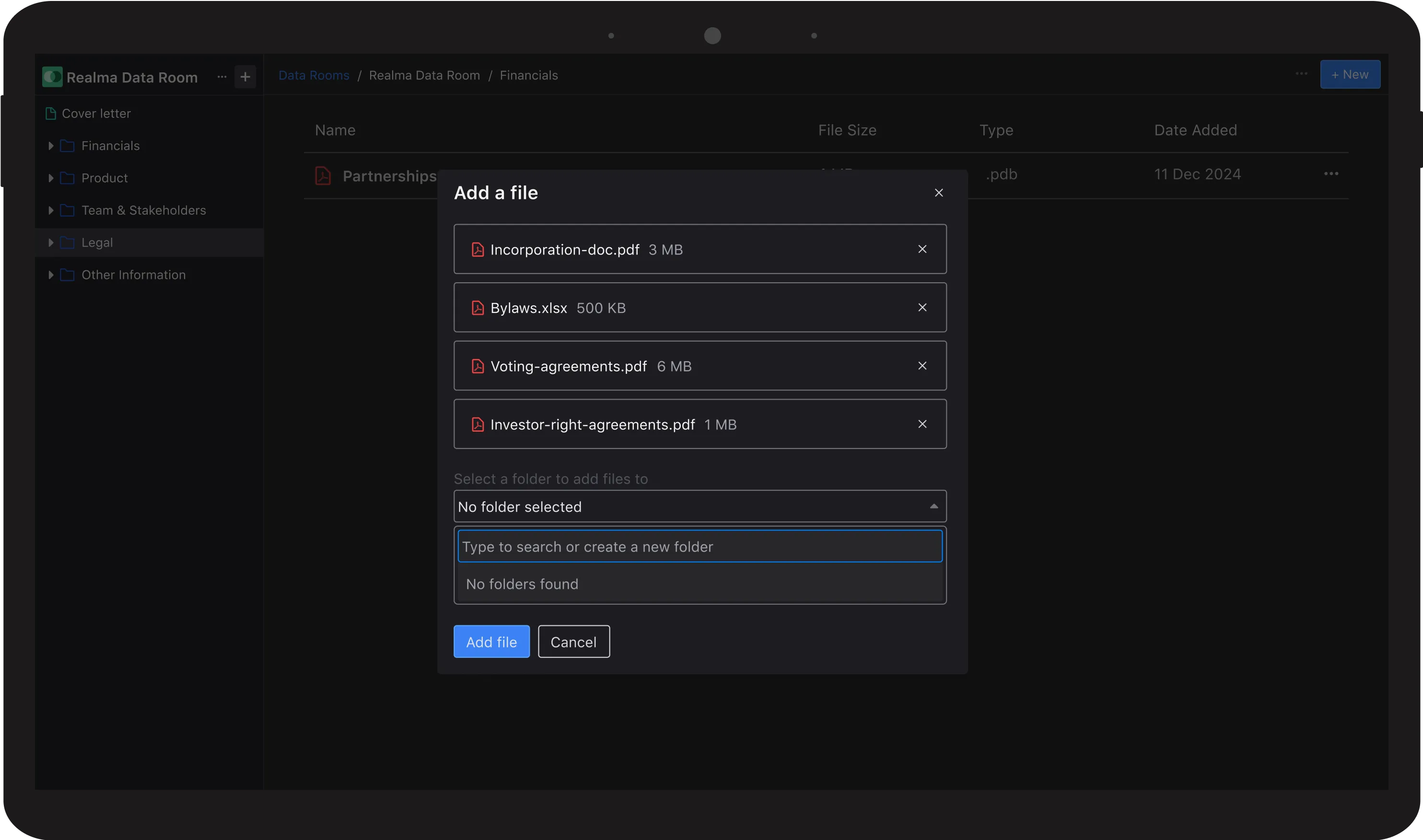Open the header more options ellipsis

tap(1301, 74)
